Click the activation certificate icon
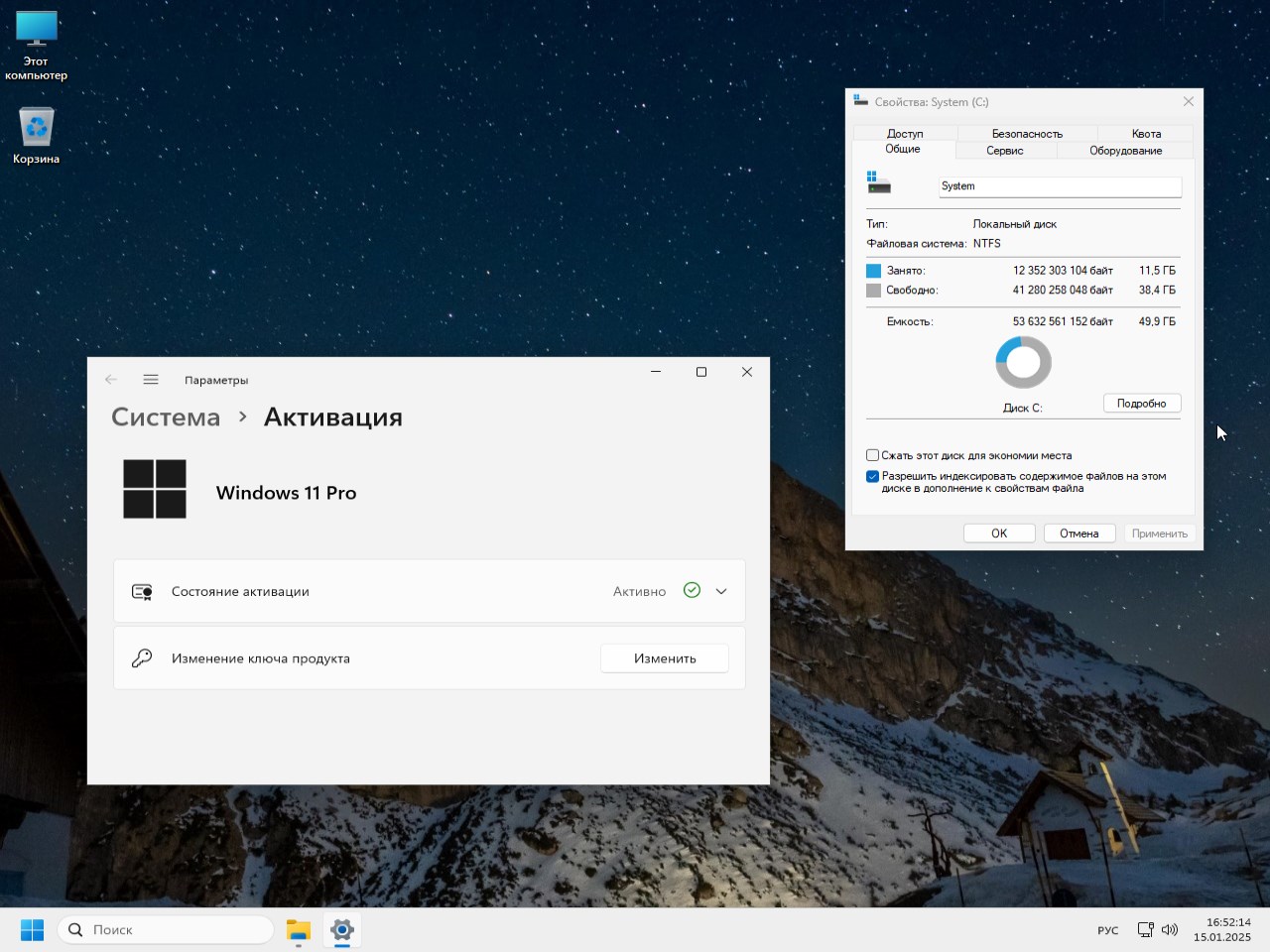Screen dimensions: 1270x952 click(x=142, y=592)
